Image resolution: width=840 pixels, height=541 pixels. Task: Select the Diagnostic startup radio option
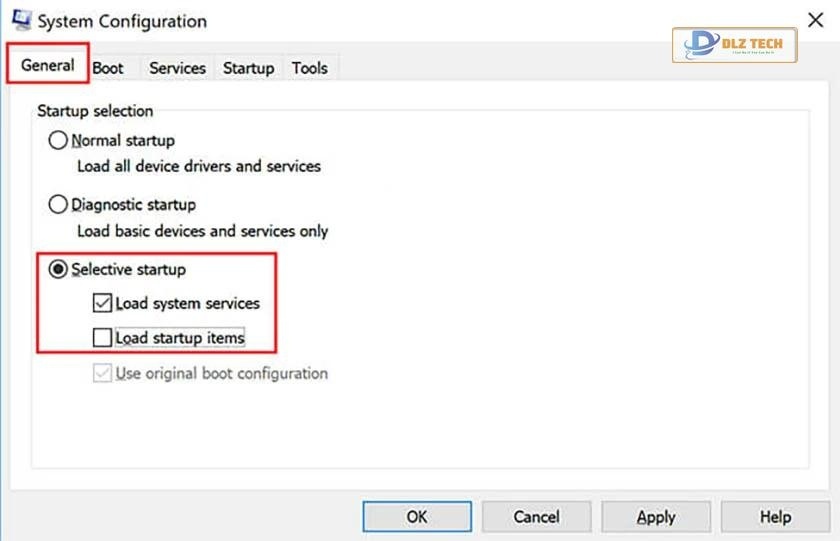[59, 205]
